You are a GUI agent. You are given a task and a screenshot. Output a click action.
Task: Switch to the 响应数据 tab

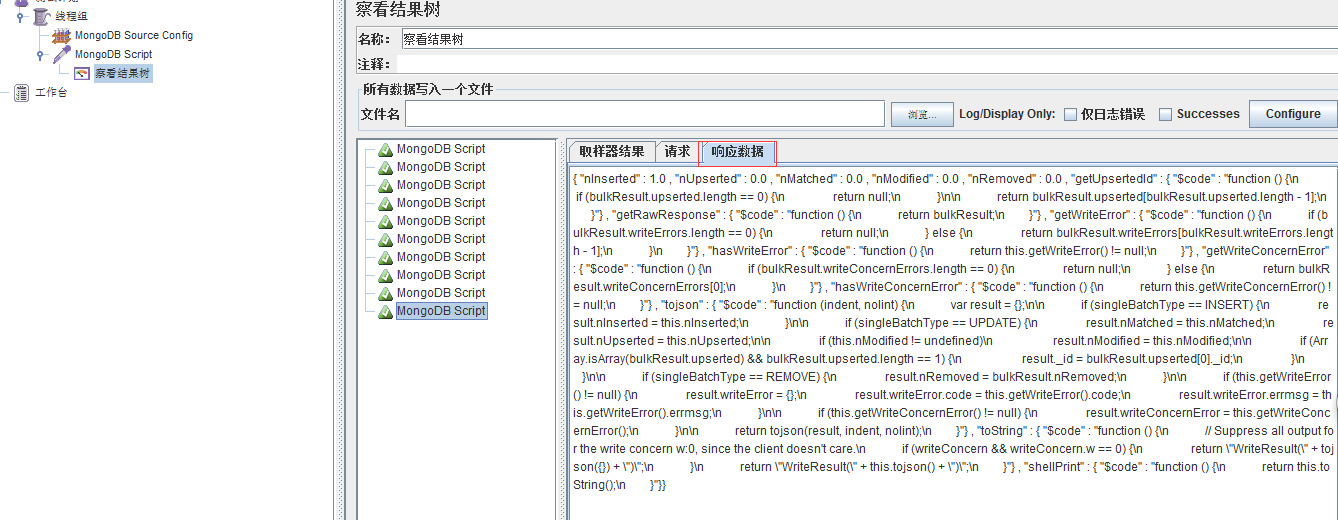[738, 152]
